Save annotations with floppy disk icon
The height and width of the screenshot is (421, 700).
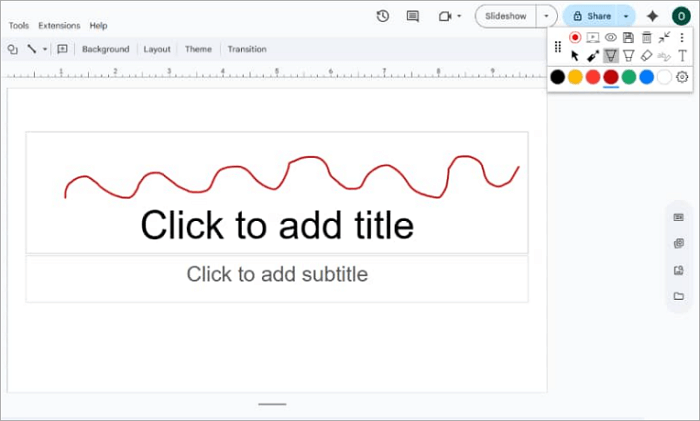[x=629, y=38]
